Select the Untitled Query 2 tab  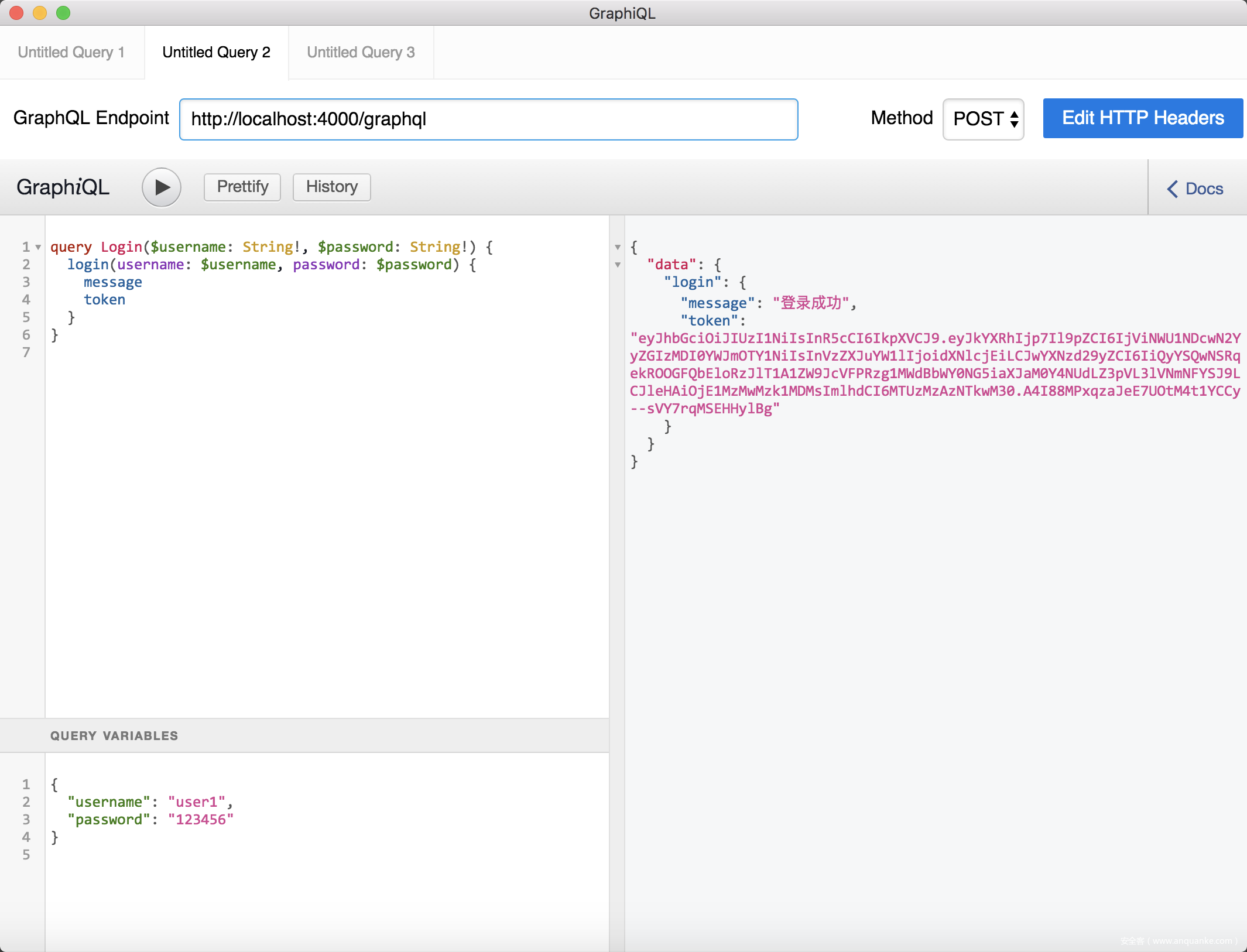click(216, 52)
